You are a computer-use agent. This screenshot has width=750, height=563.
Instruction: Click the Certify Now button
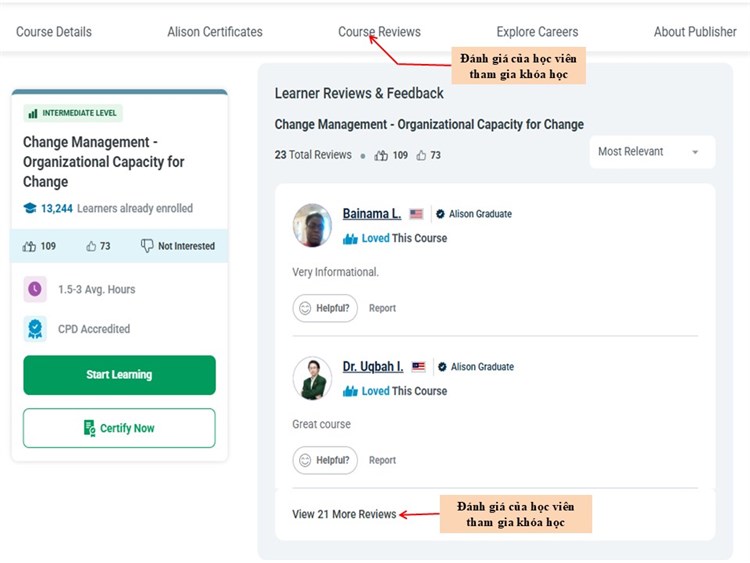tap(119, 428)
